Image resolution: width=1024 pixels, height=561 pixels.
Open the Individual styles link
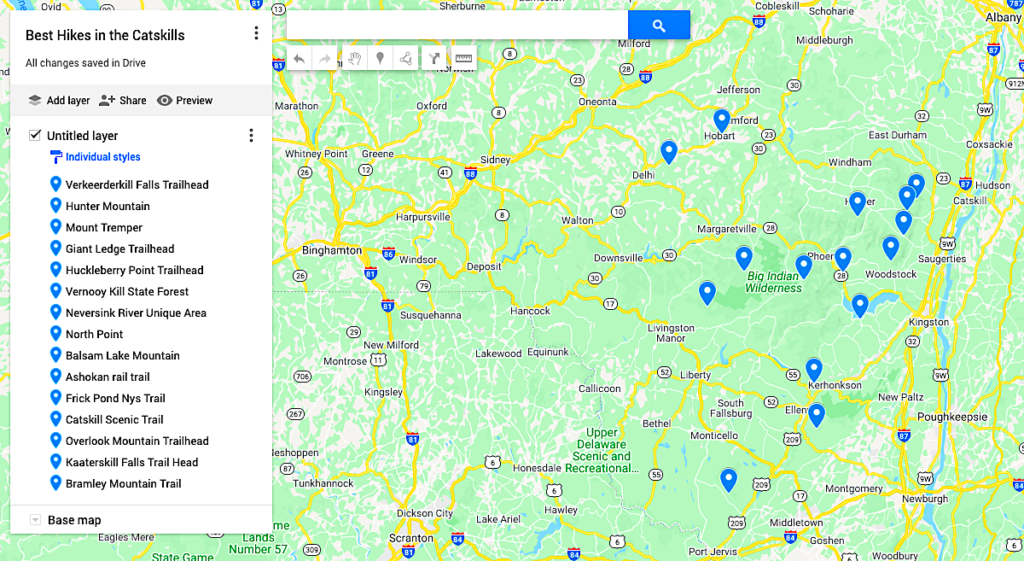(x=103, y=157)
